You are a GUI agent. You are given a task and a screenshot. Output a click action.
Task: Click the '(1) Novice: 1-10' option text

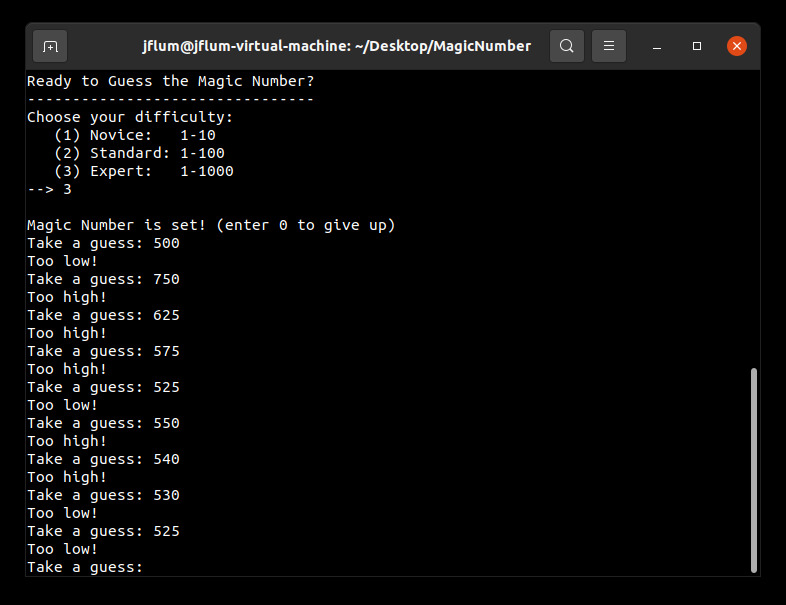pyautogui.click(x=135, y=135)
